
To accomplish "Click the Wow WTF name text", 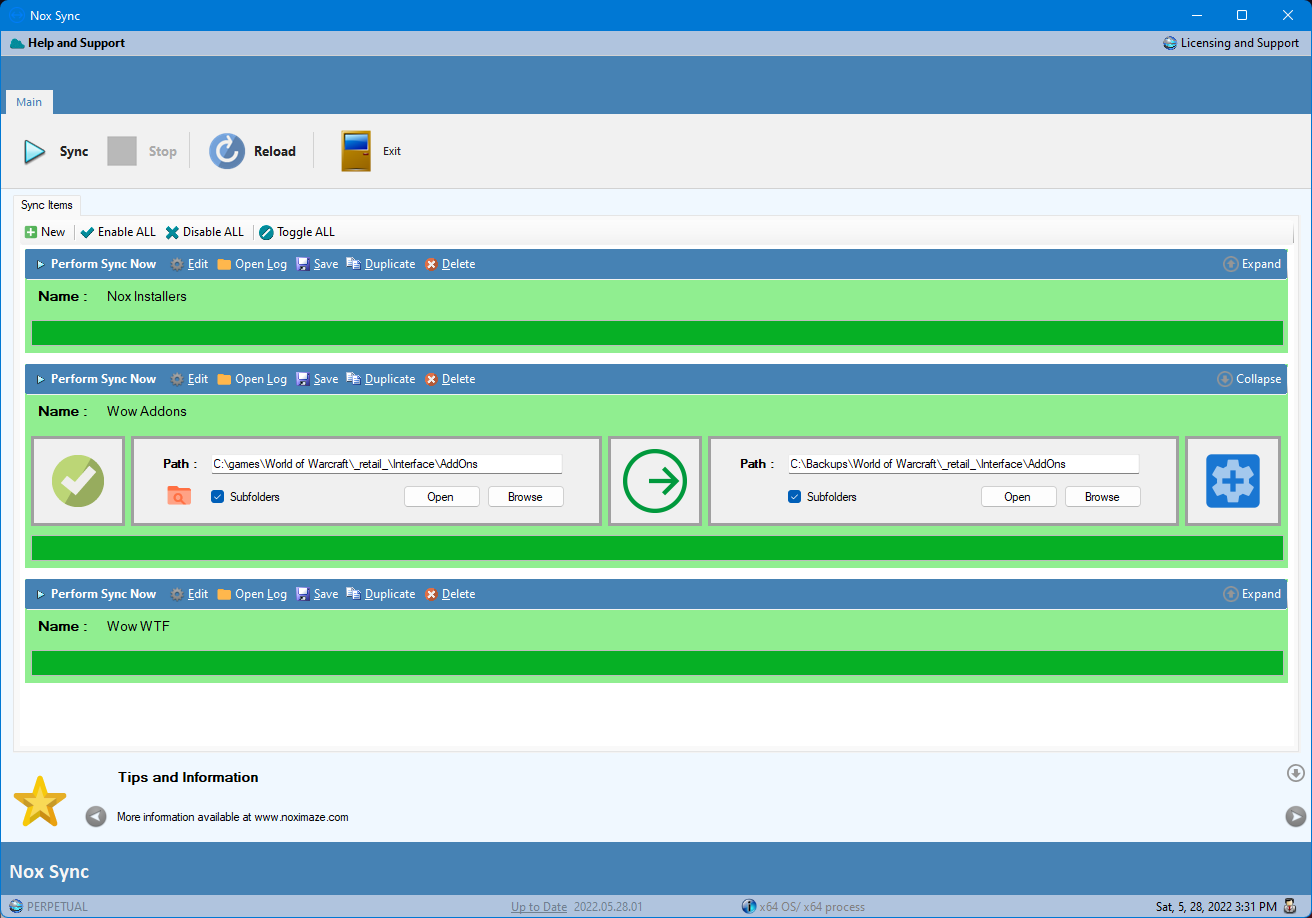I will 139,627.
